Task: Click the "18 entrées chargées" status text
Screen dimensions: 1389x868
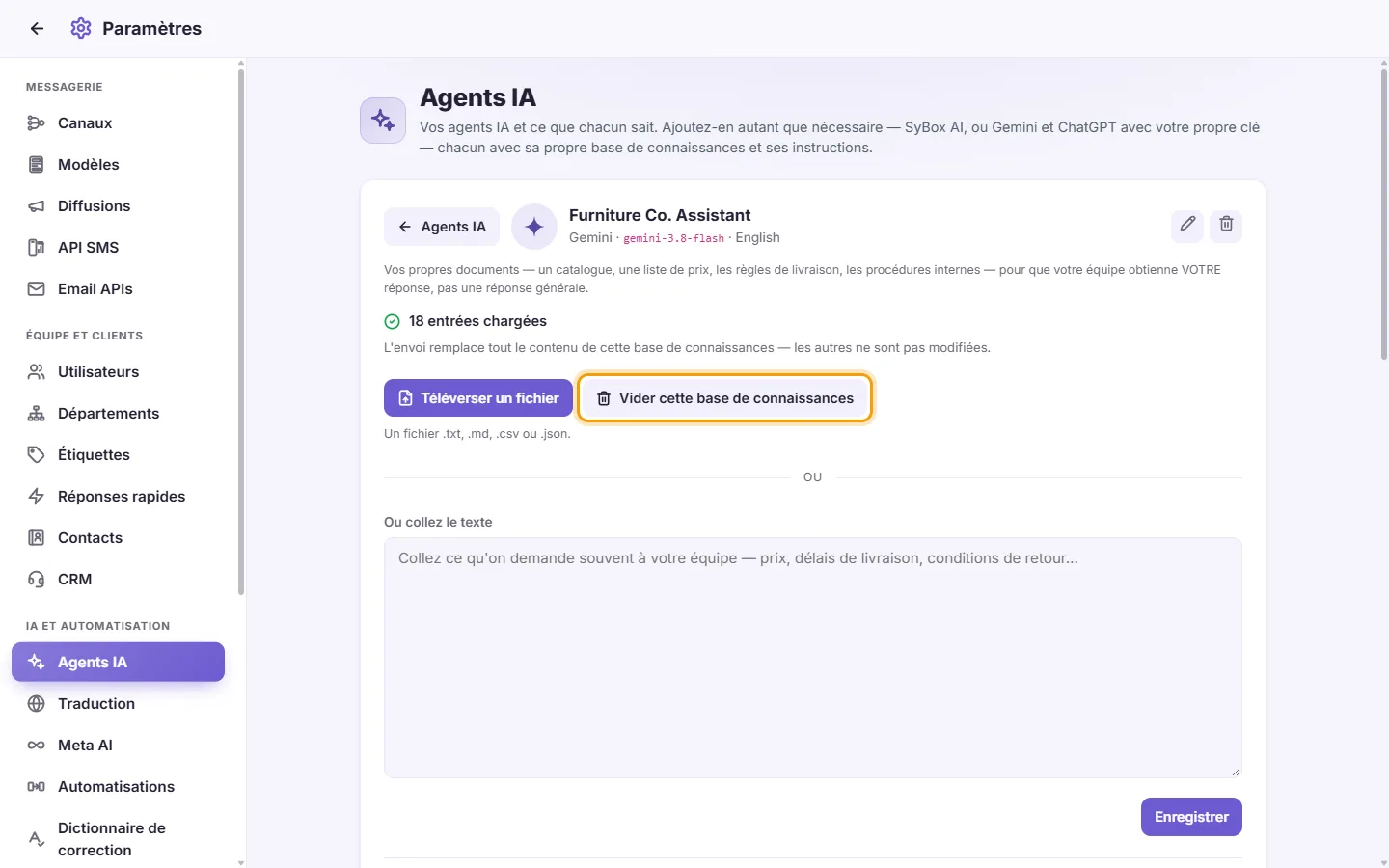Action: [x=477, y=321]
